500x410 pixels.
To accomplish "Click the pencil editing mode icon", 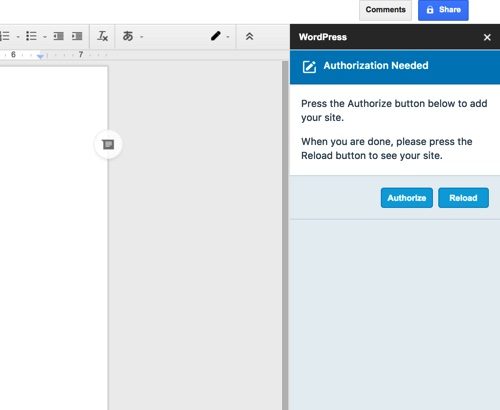I will (216, 36).
